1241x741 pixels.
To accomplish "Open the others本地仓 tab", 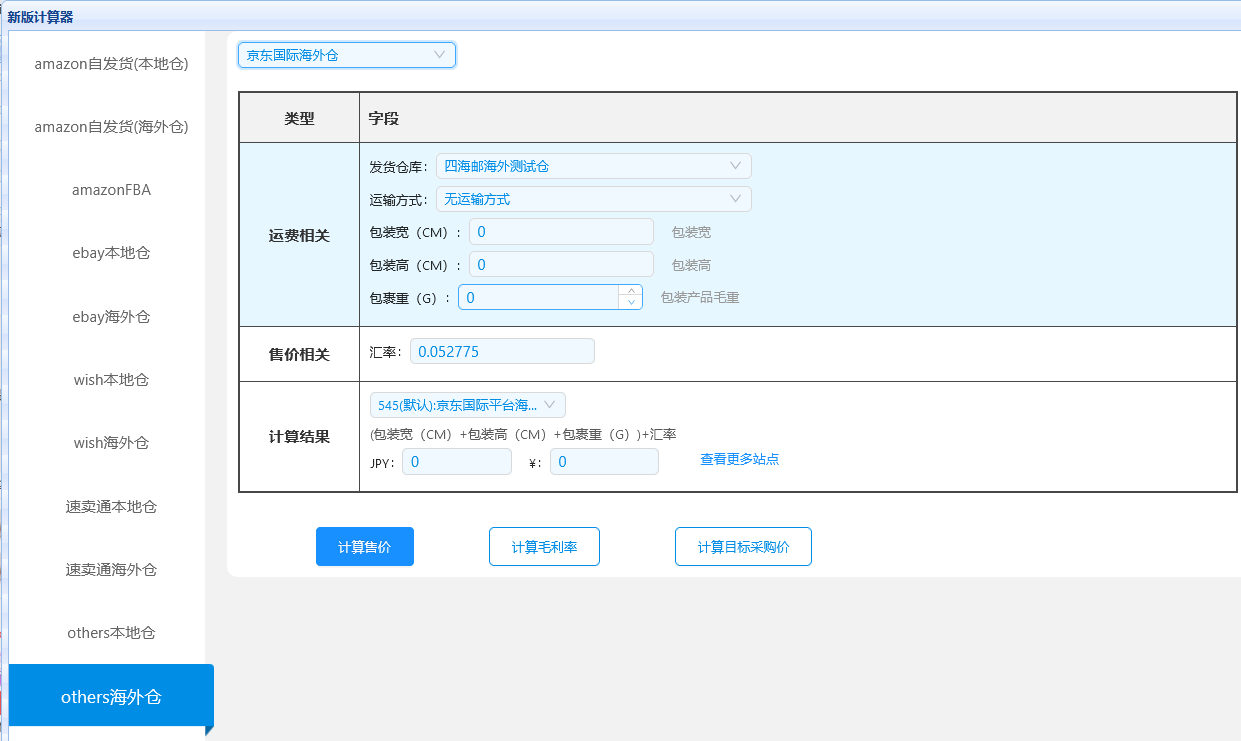I will [x=111, y=633].
